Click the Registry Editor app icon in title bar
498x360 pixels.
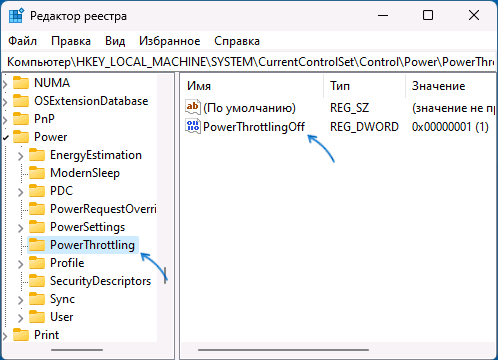click(x=16, y=16)
